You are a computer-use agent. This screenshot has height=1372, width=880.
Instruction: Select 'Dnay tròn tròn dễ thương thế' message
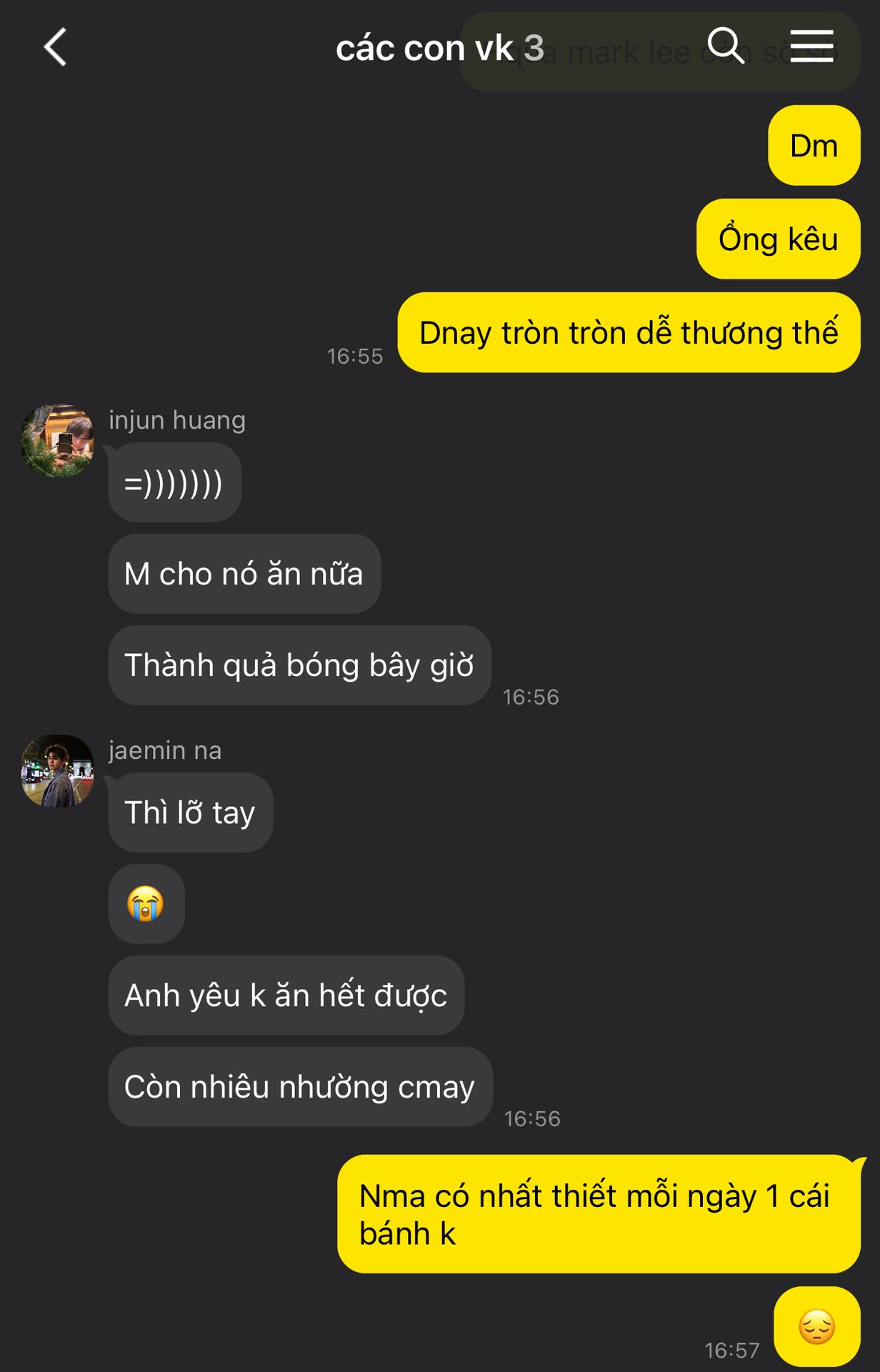point(629,332)
